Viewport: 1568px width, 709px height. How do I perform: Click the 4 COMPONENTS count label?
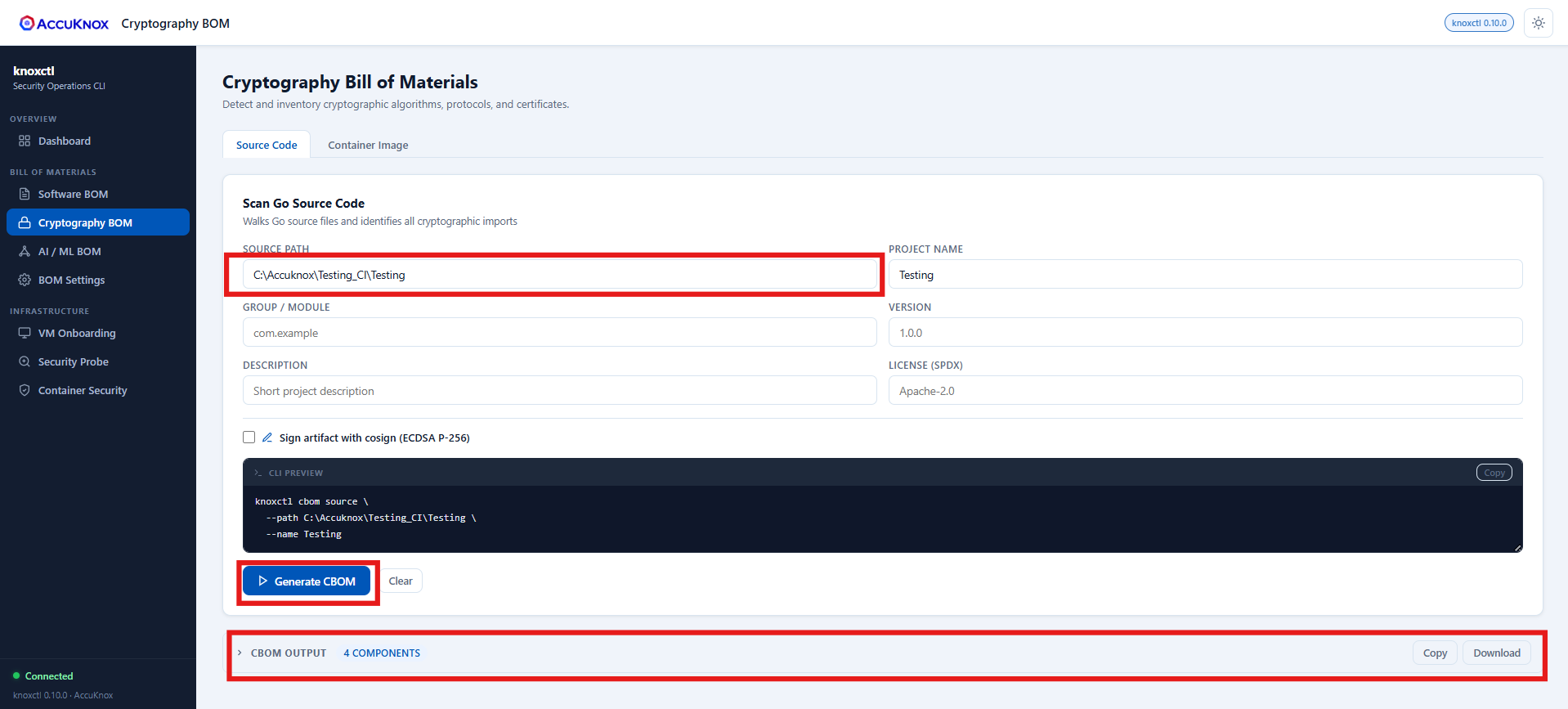pos(382,653)
